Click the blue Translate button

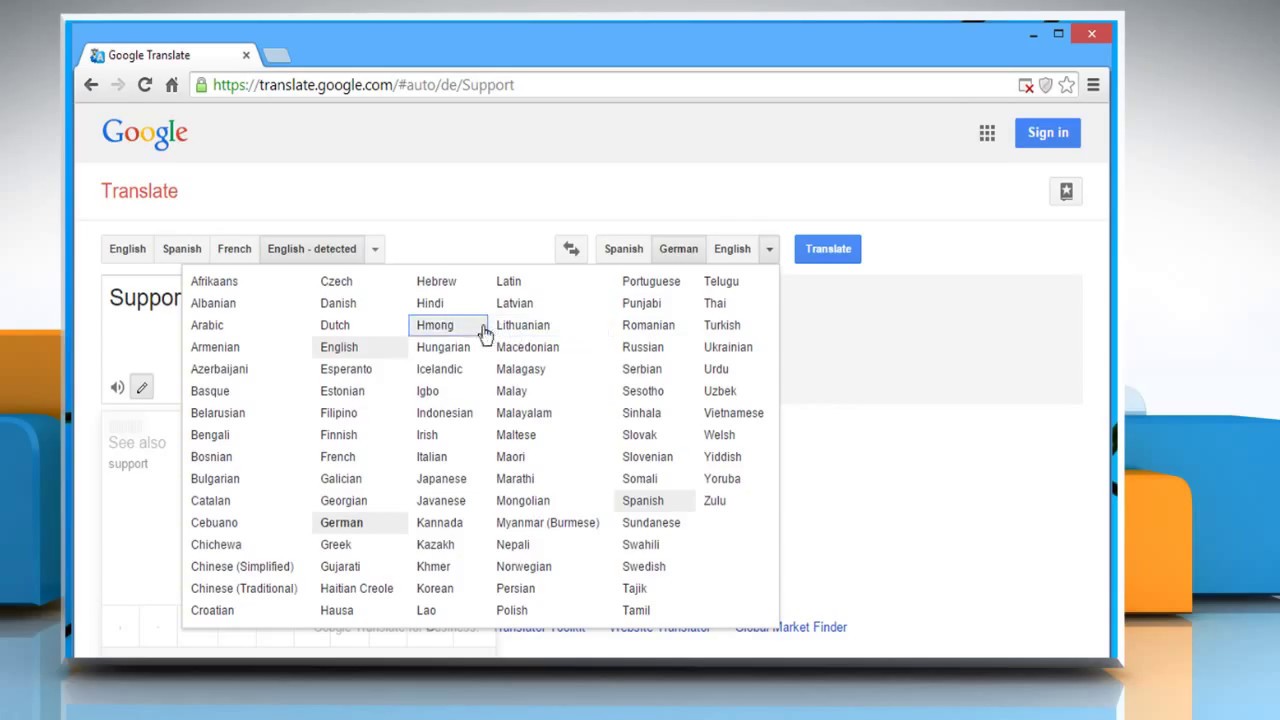[828, 249]
